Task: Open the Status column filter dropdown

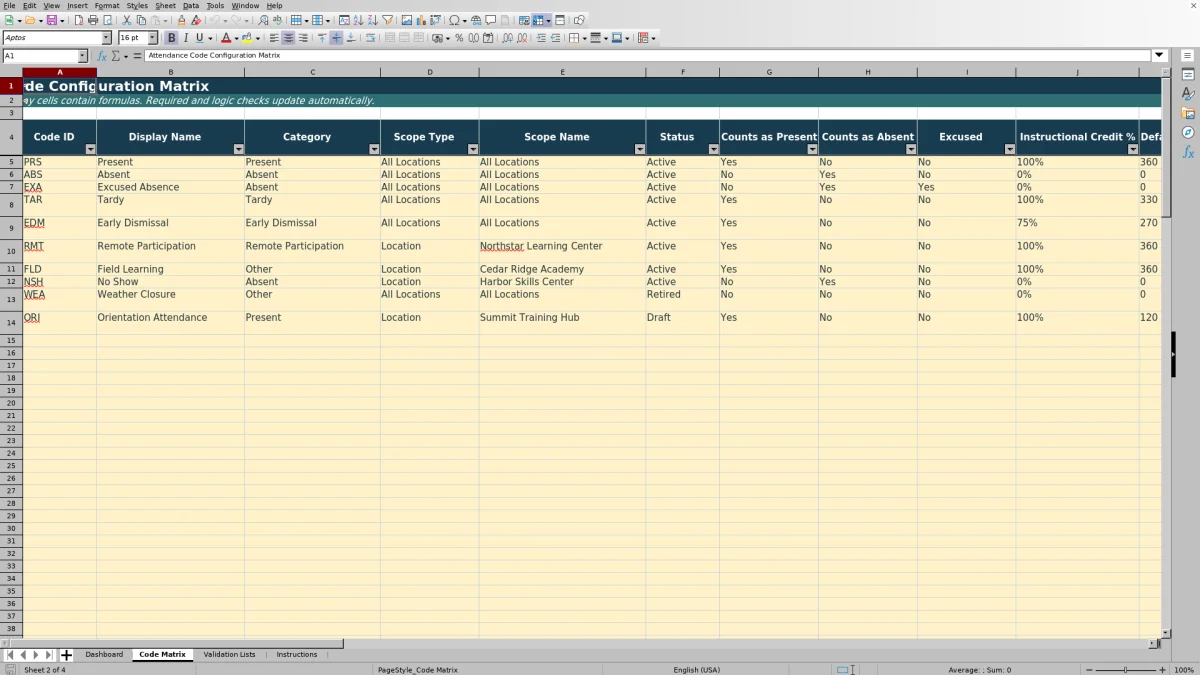Action: 713,149
